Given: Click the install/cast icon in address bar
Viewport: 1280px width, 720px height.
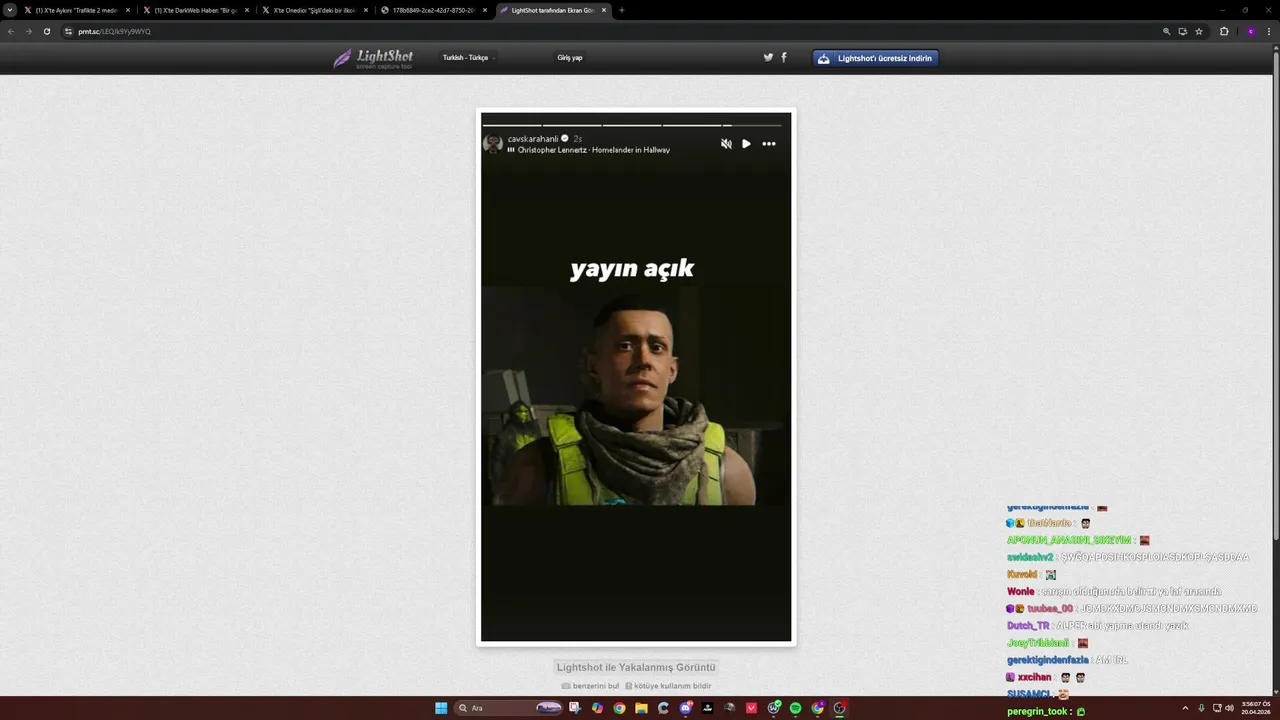Looking at the screenshot, I should (x=1182, y=31).
